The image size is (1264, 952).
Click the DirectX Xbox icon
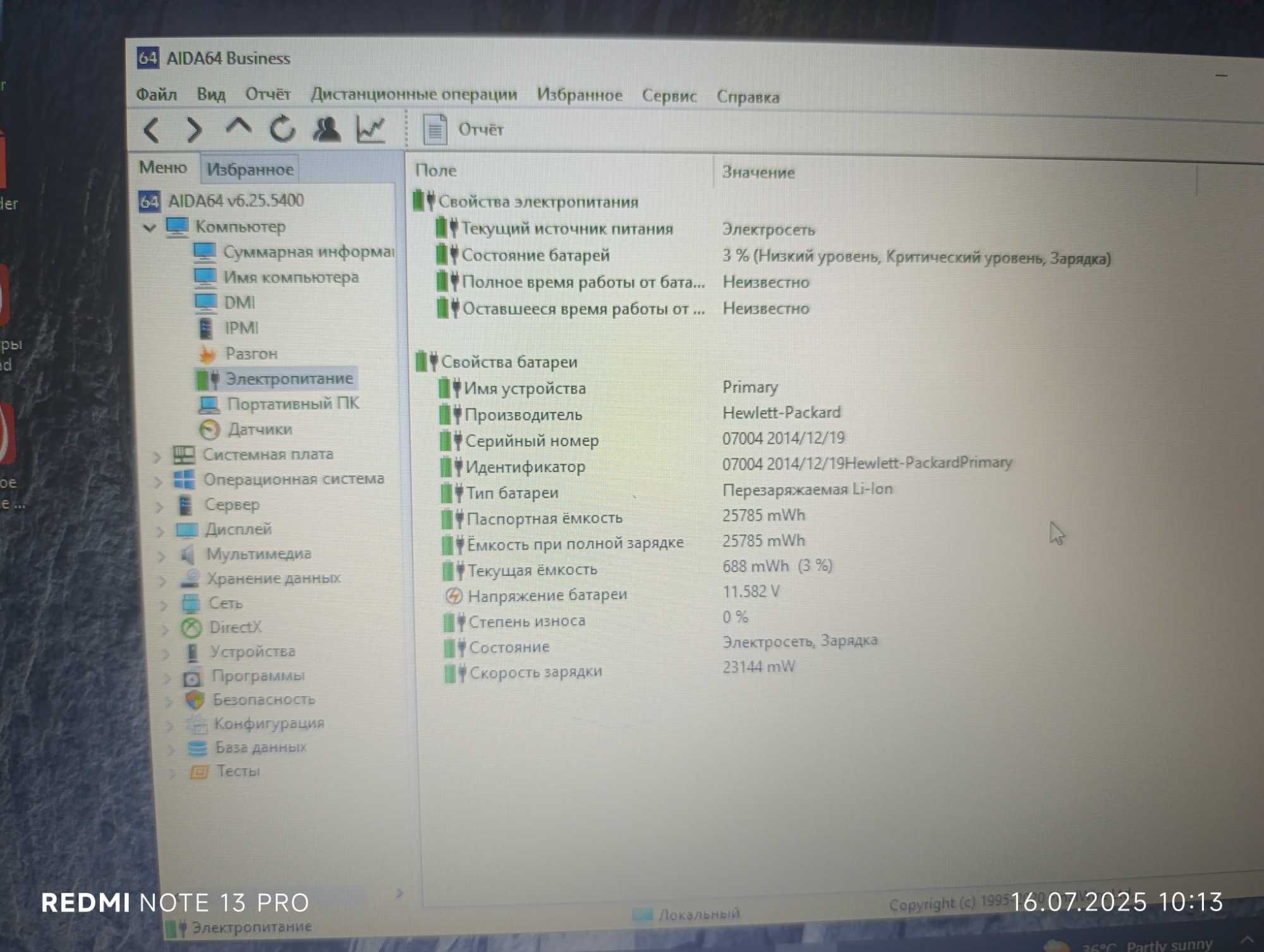click(x=191, y=628)
